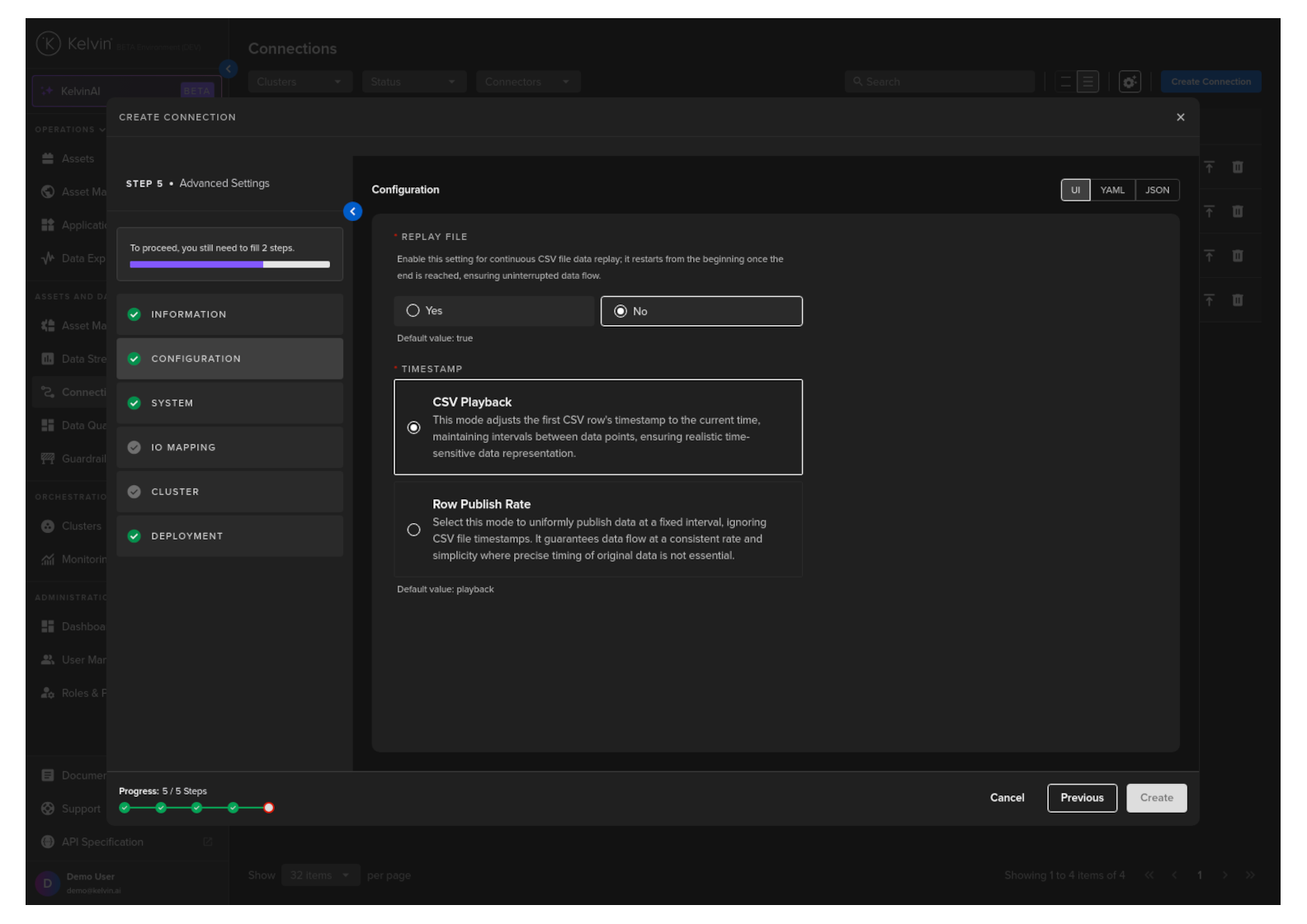Switch to the YAML configuration view

click(x=1111, y=190)
